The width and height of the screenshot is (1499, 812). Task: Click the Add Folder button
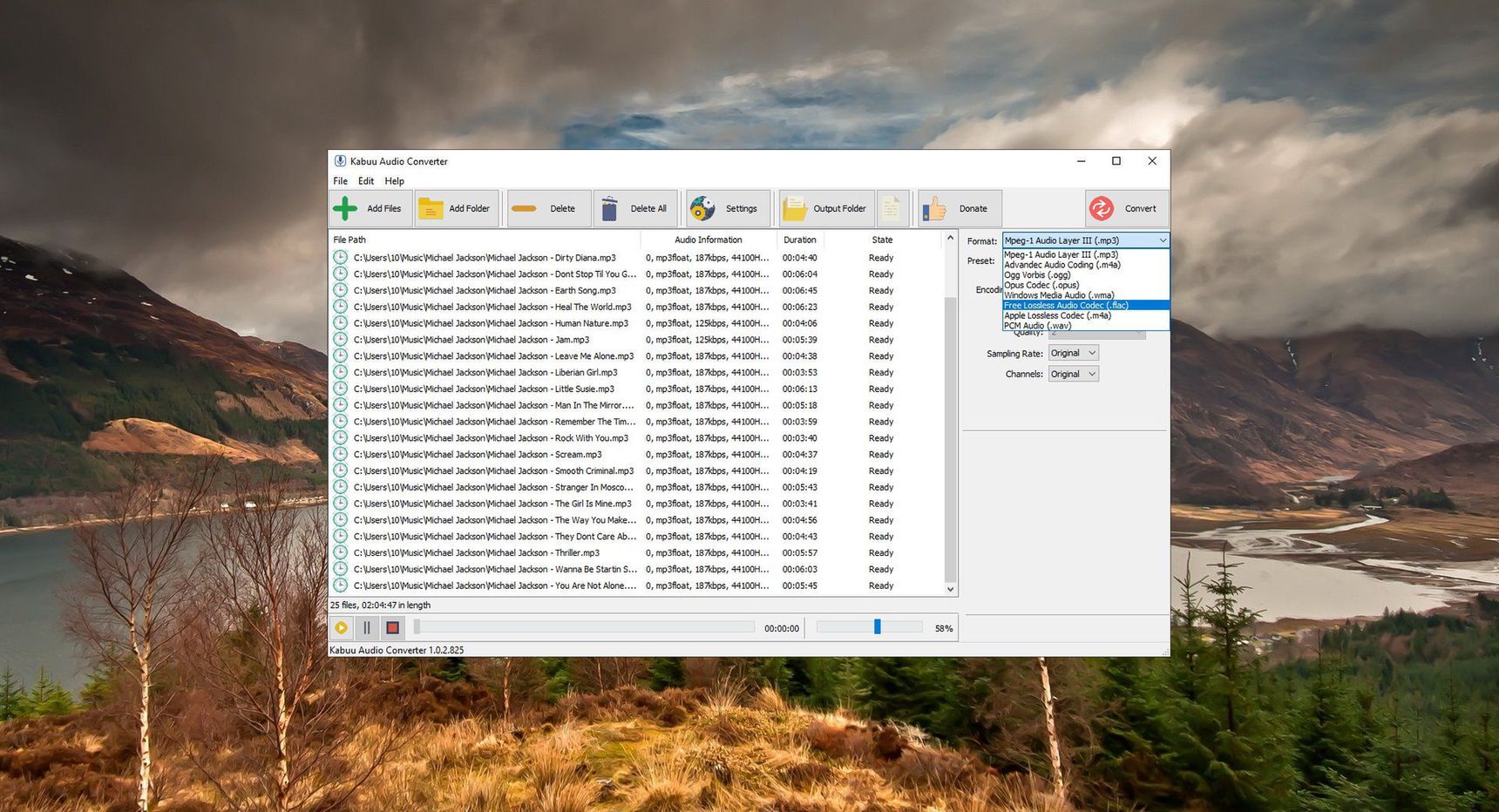(x=457, y=208)
